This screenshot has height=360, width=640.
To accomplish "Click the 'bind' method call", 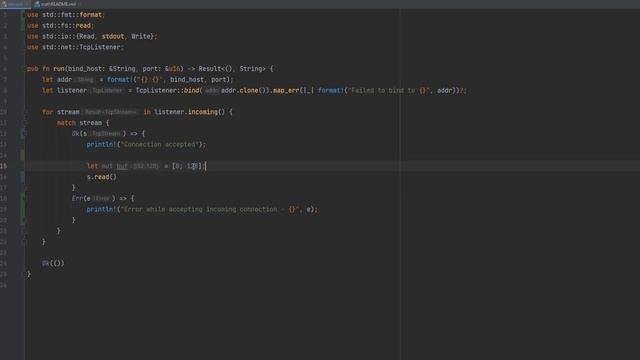I will tap(191, 91).
